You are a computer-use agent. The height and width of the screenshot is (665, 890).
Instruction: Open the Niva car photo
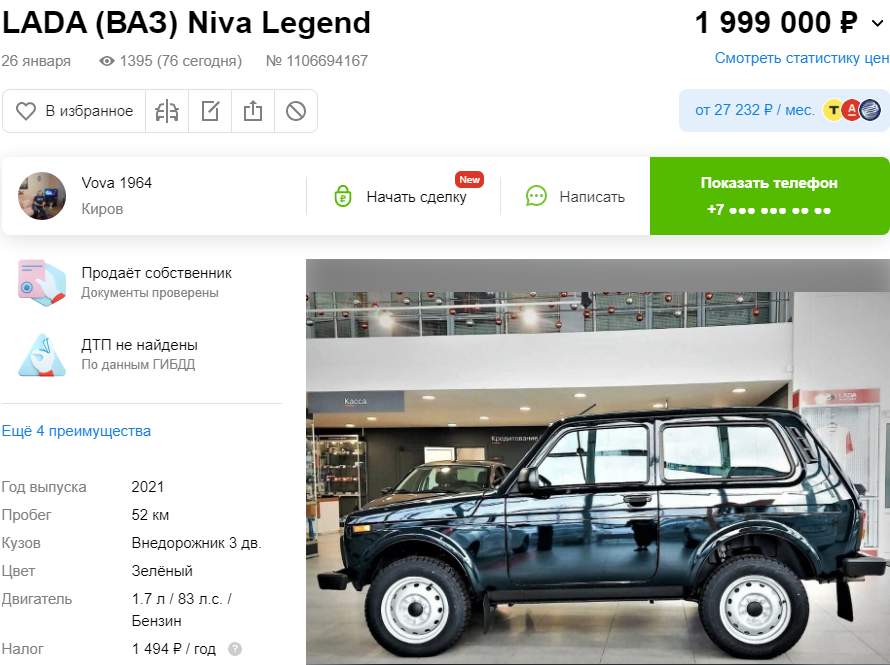point(598,462)
